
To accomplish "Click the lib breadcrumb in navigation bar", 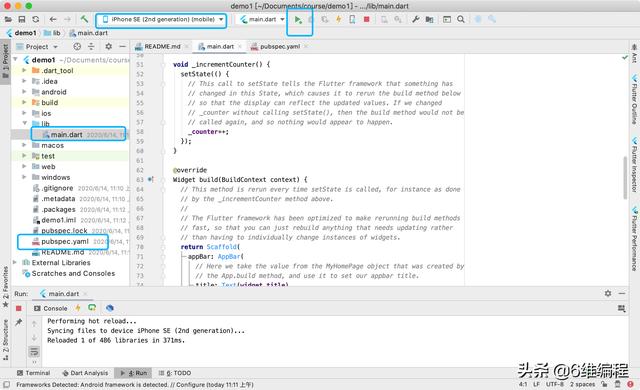I will click(52, 33).
